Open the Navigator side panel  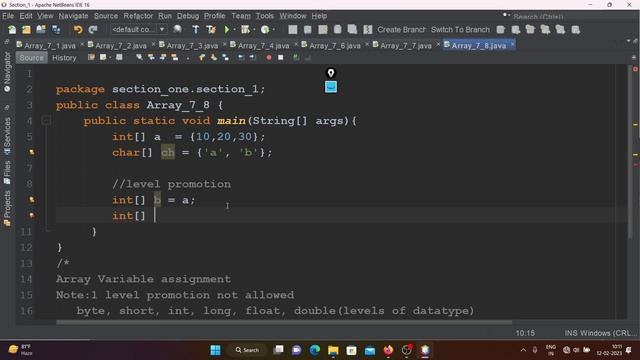(x=7, y=71)
